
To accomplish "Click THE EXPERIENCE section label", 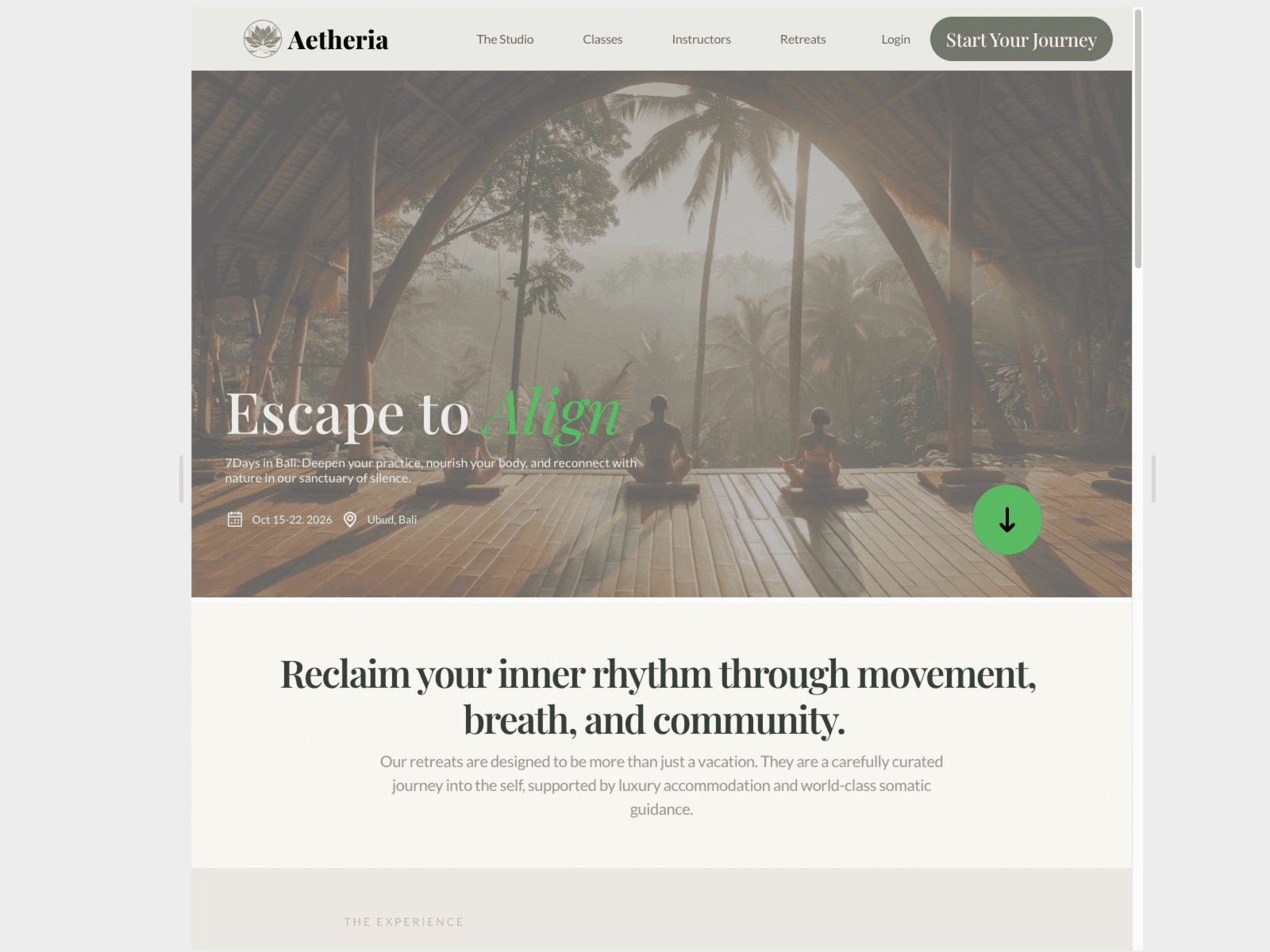I will click(404, 922).
